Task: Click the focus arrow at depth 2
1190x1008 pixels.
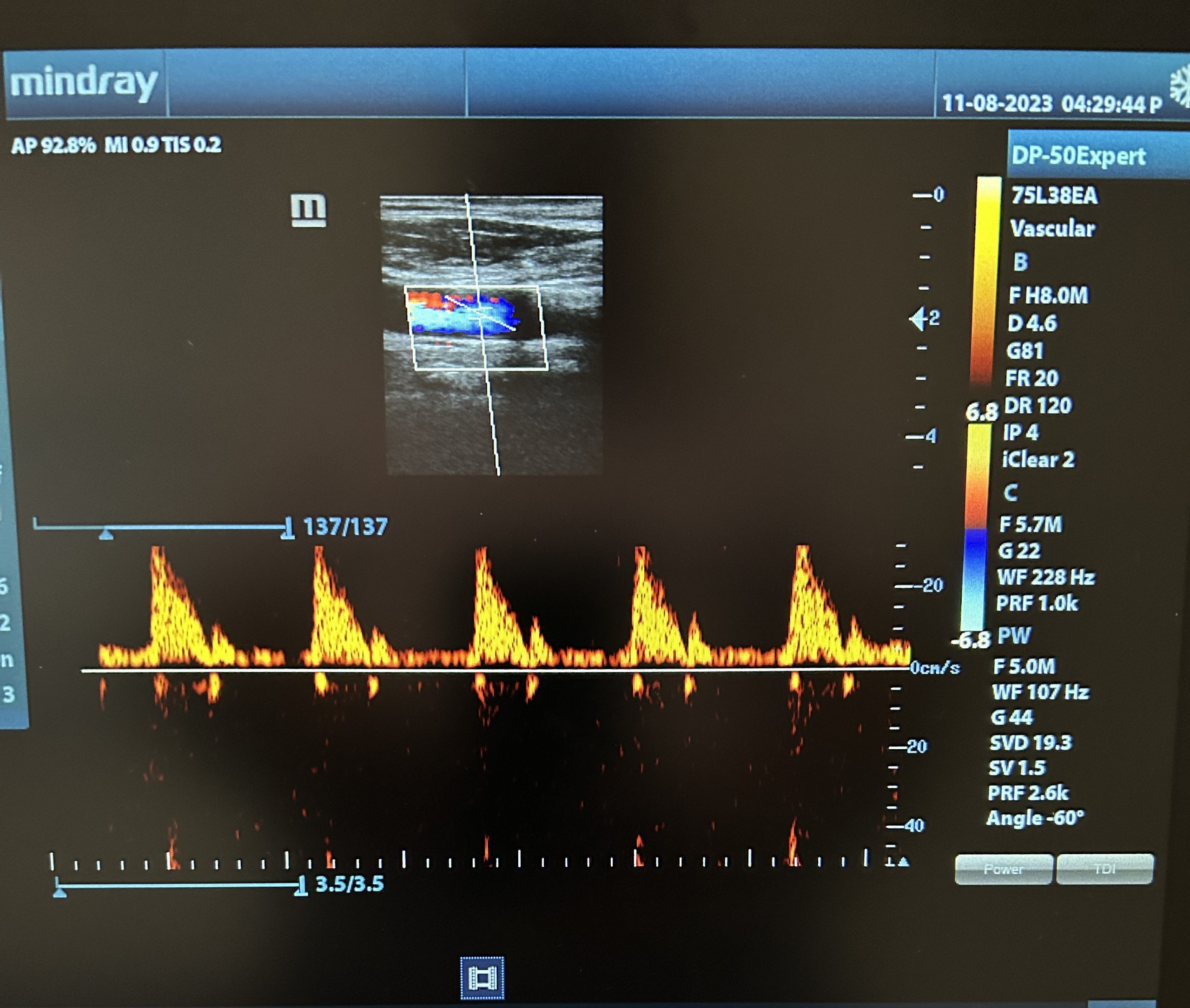Action: pyautogui.click(x=918, y=319)
